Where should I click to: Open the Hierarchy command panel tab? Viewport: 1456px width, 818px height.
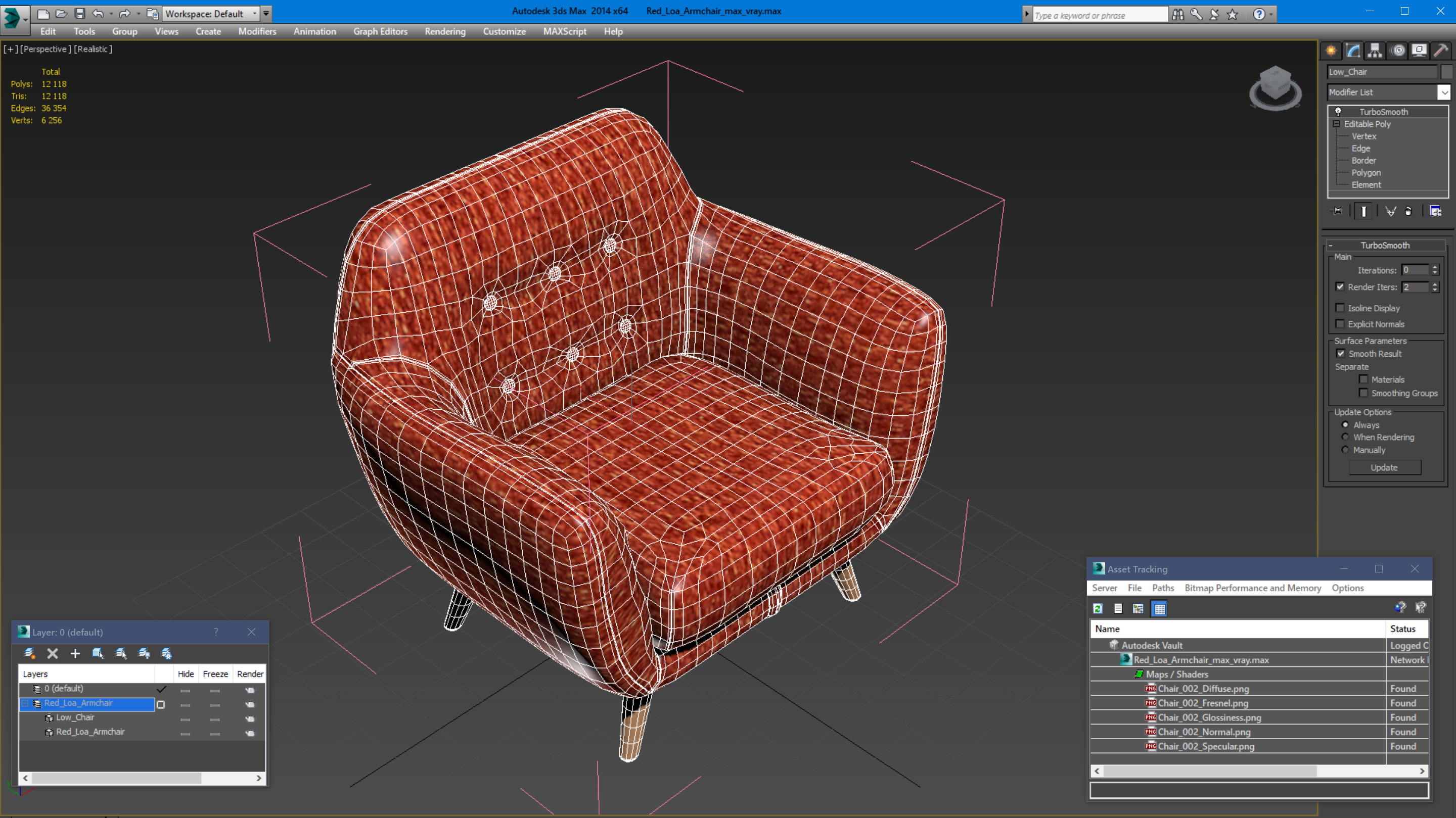coord(1375,51)
